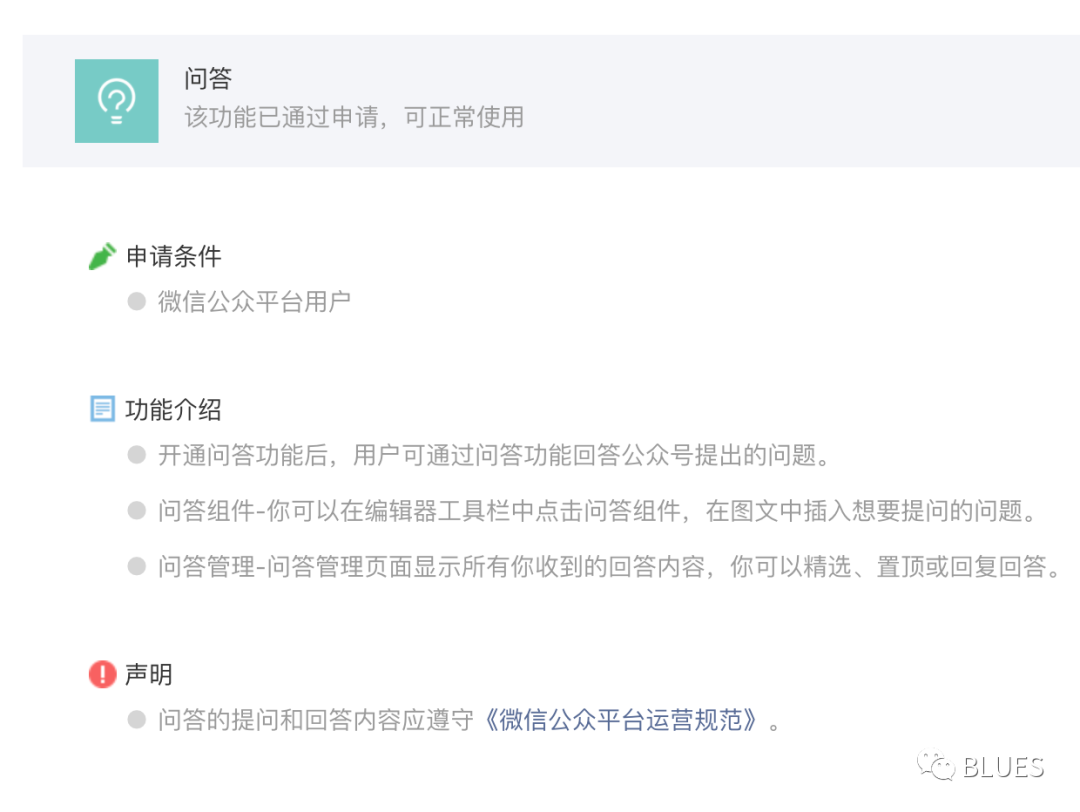The height and width of the screenshot is (812, 1080).
Task: Click the gray bullet before 问答管理 line
Action: coord(136,567)
